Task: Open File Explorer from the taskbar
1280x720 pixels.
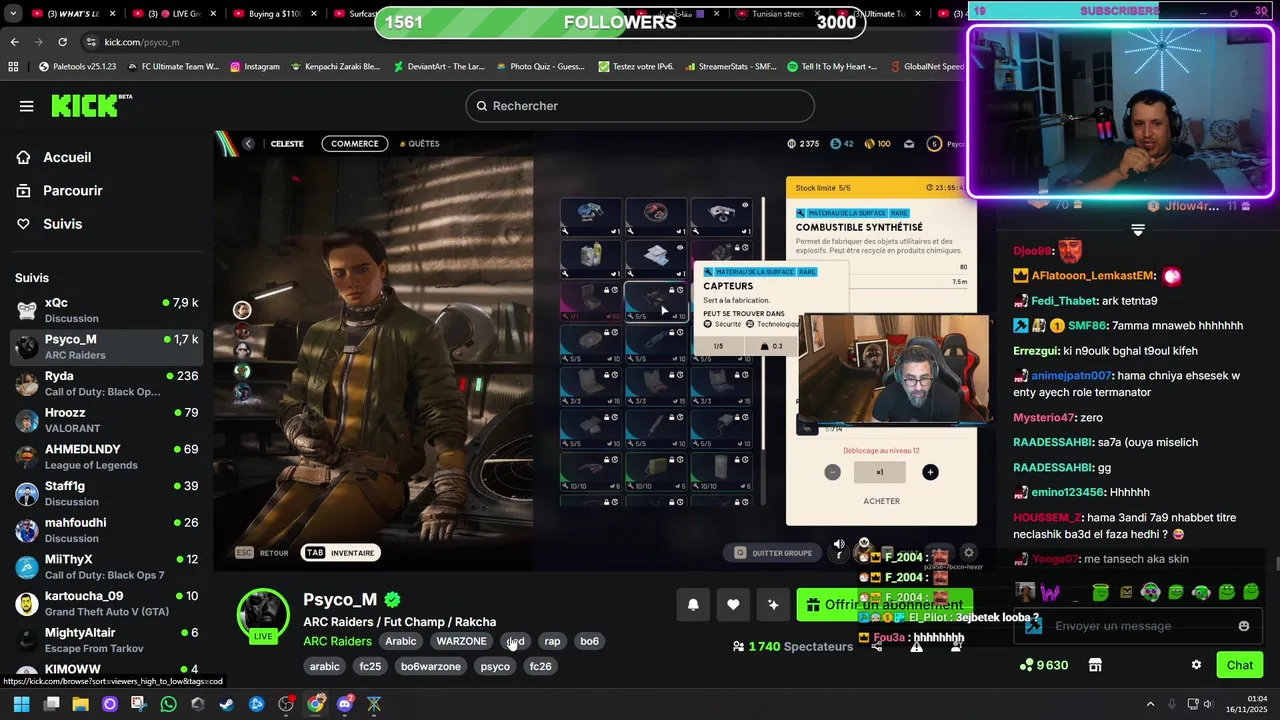Action: (x=80, y=704)
